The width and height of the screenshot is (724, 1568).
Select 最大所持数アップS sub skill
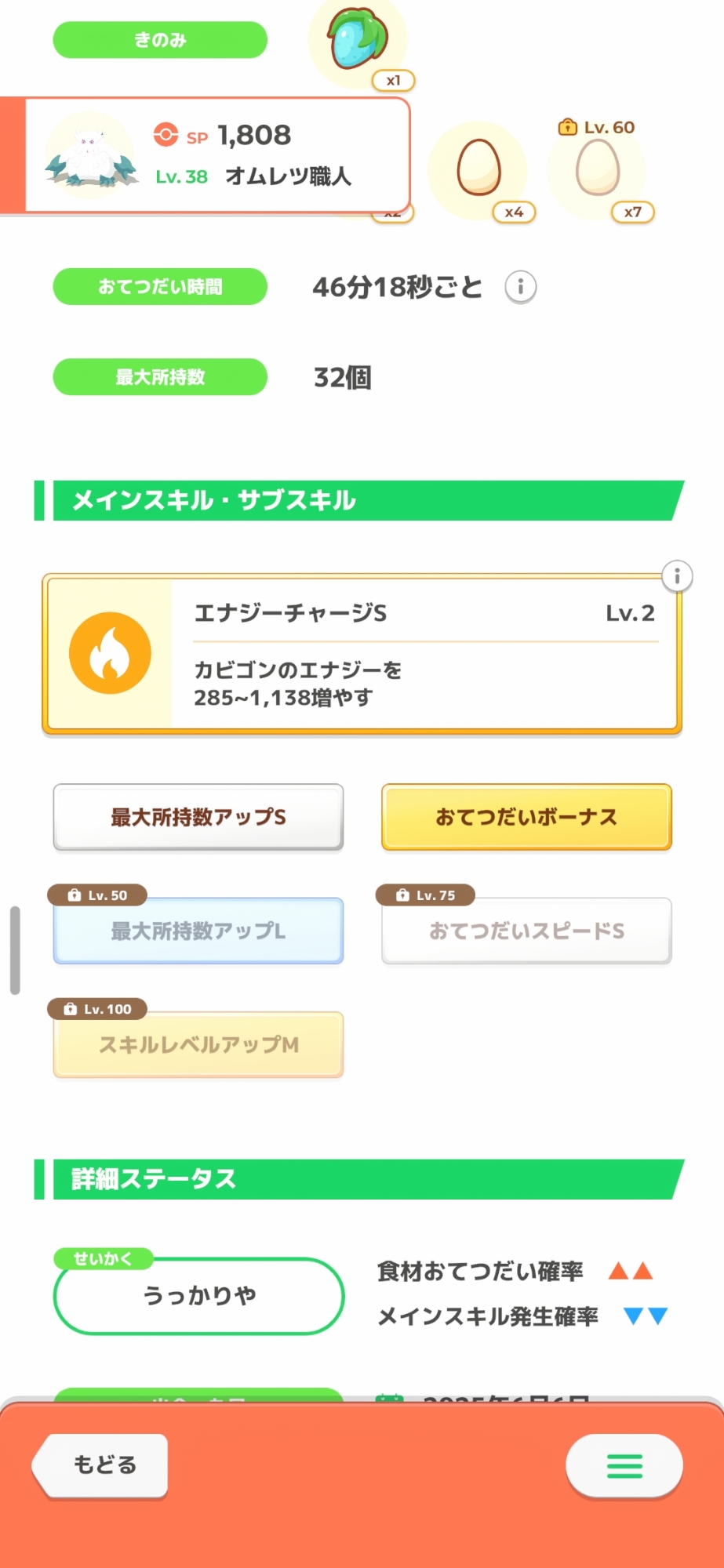(x=198, y=817)
